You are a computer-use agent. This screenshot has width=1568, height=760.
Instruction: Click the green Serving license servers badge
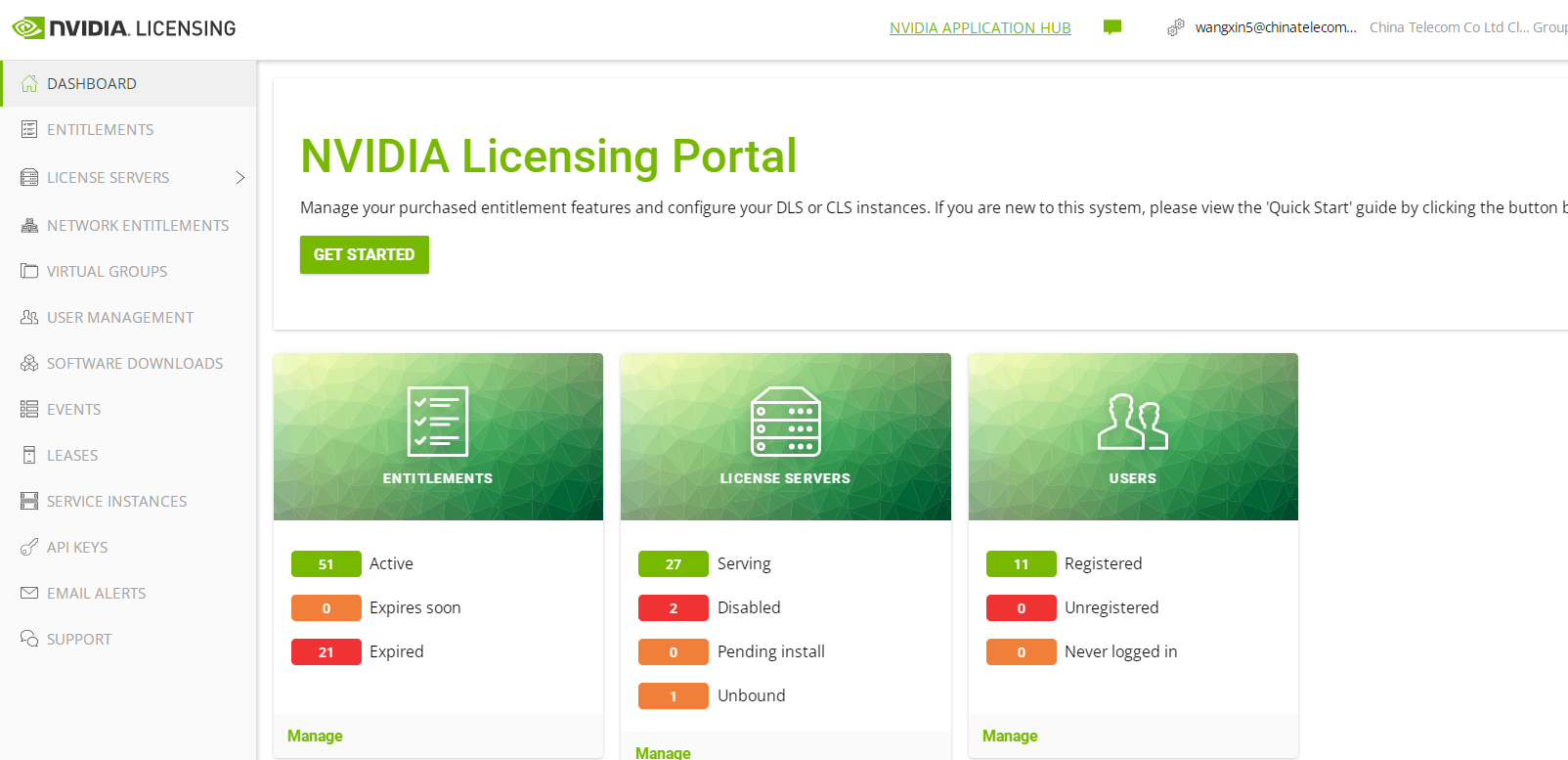coord(673,563)
